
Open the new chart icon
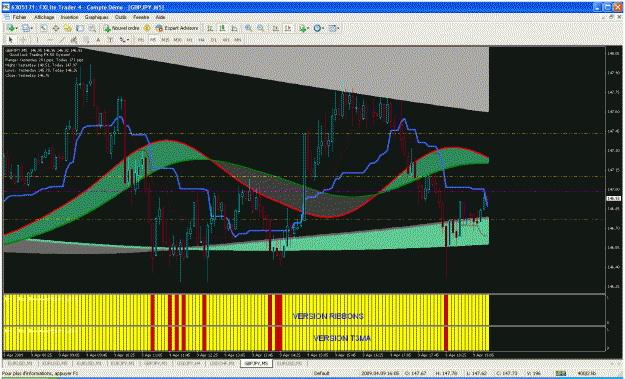(11, 28)
